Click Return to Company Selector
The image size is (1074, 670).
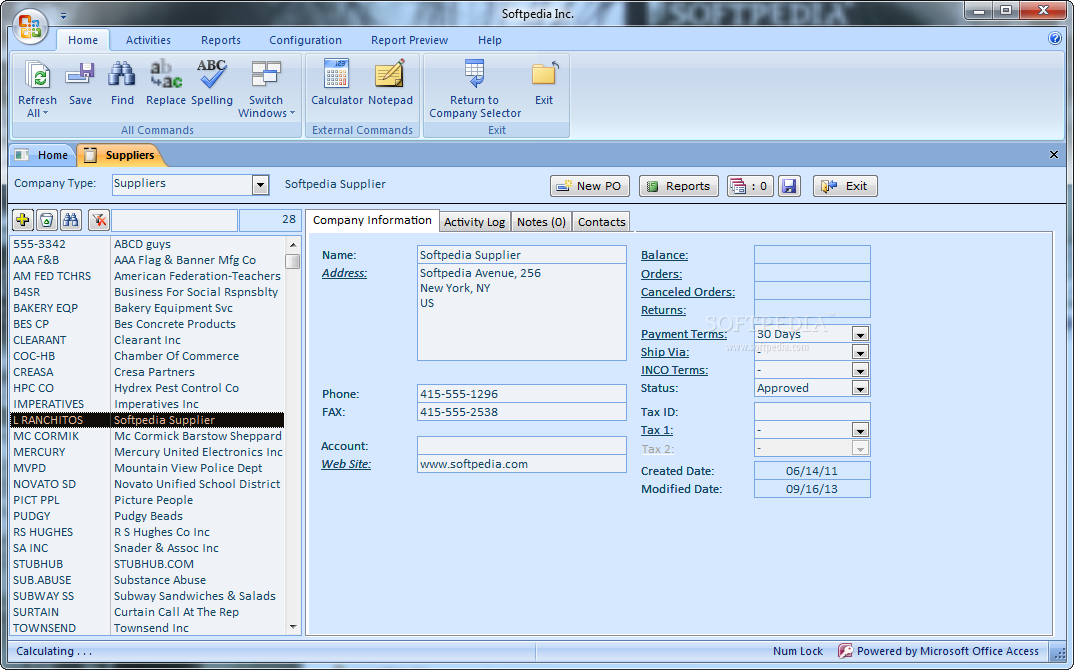coord(475,88)
